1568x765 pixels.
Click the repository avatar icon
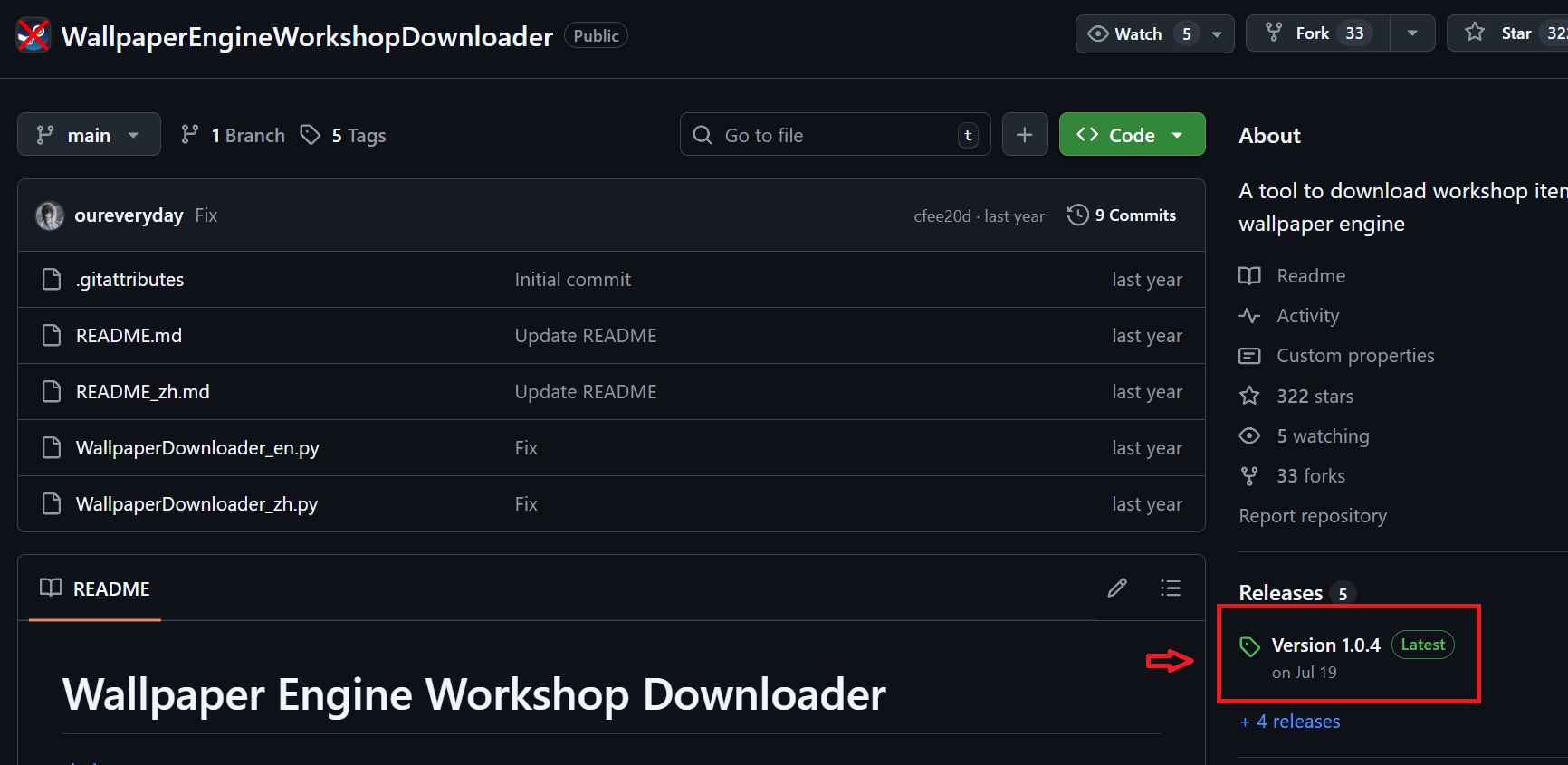[33, 35]
